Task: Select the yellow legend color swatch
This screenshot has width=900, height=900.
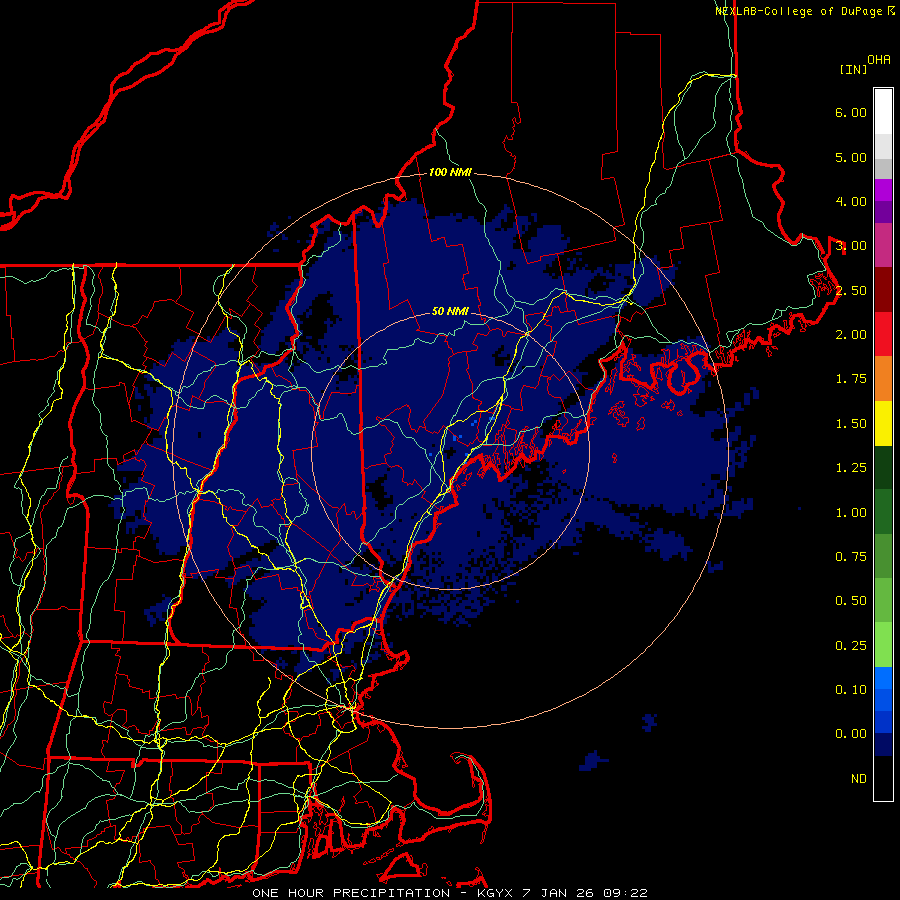Action: tap(883, 423)
